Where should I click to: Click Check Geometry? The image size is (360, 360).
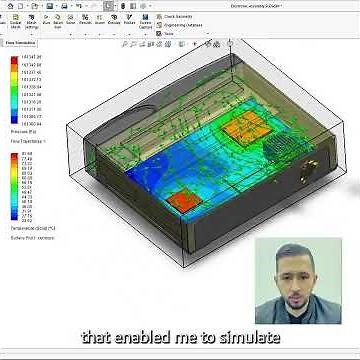174,16
